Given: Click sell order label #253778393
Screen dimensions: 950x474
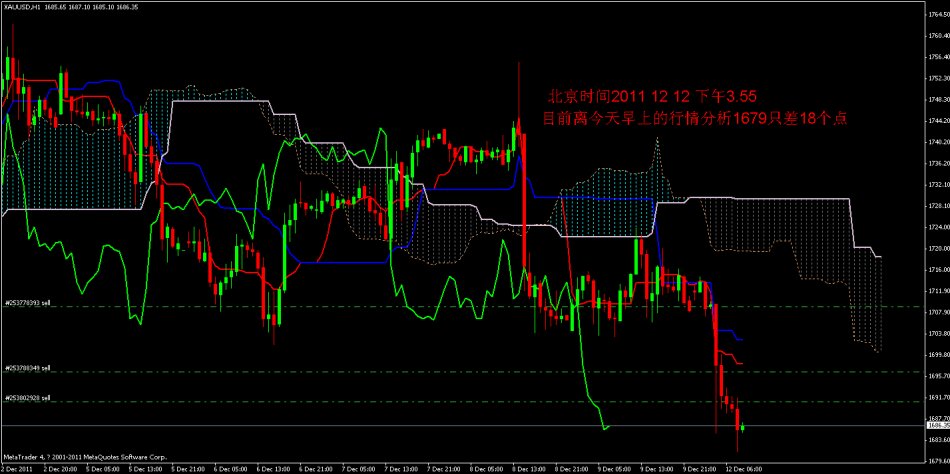Looking at the screenshot, I should click(28, 302).
